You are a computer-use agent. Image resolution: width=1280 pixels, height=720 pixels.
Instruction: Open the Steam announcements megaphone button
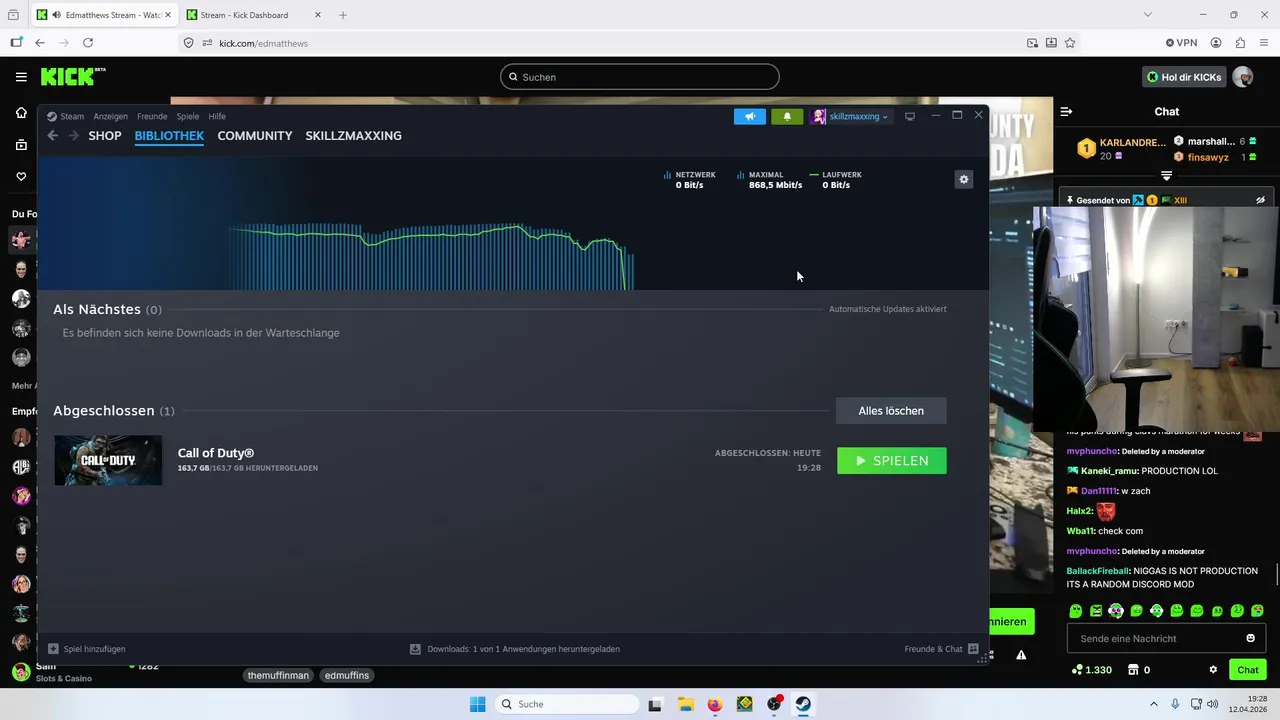pyautogui.click(x=749, y=116)
